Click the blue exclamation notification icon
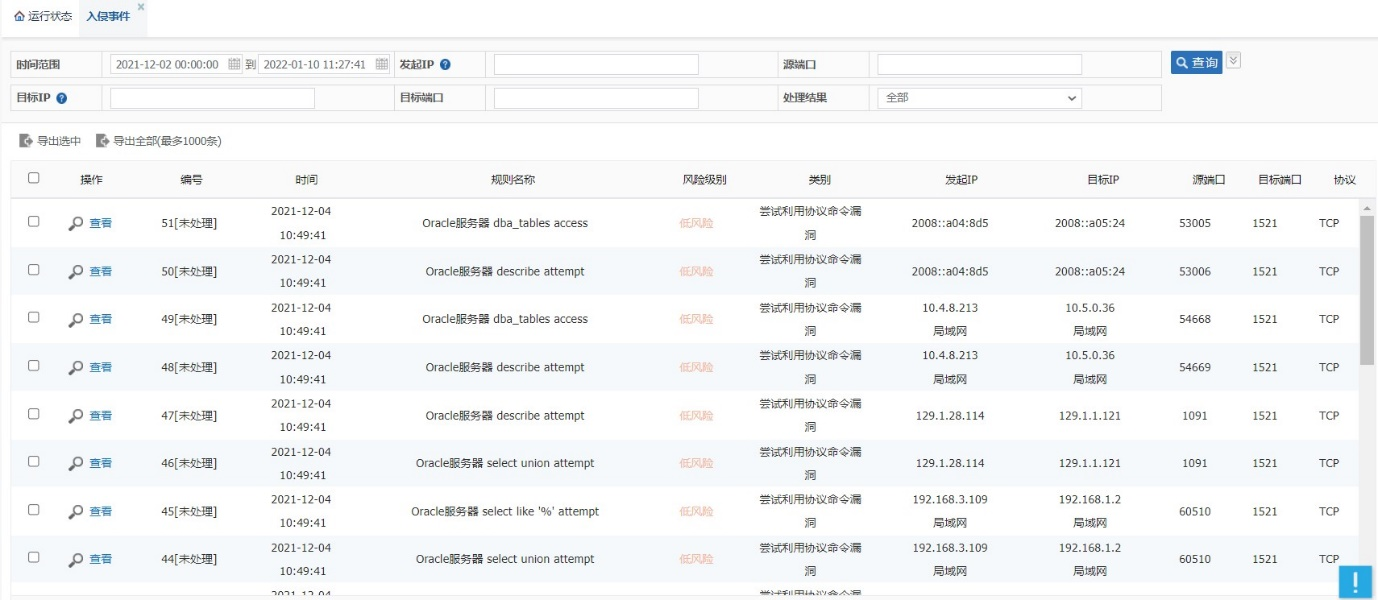 click(x=1355, y=582)
